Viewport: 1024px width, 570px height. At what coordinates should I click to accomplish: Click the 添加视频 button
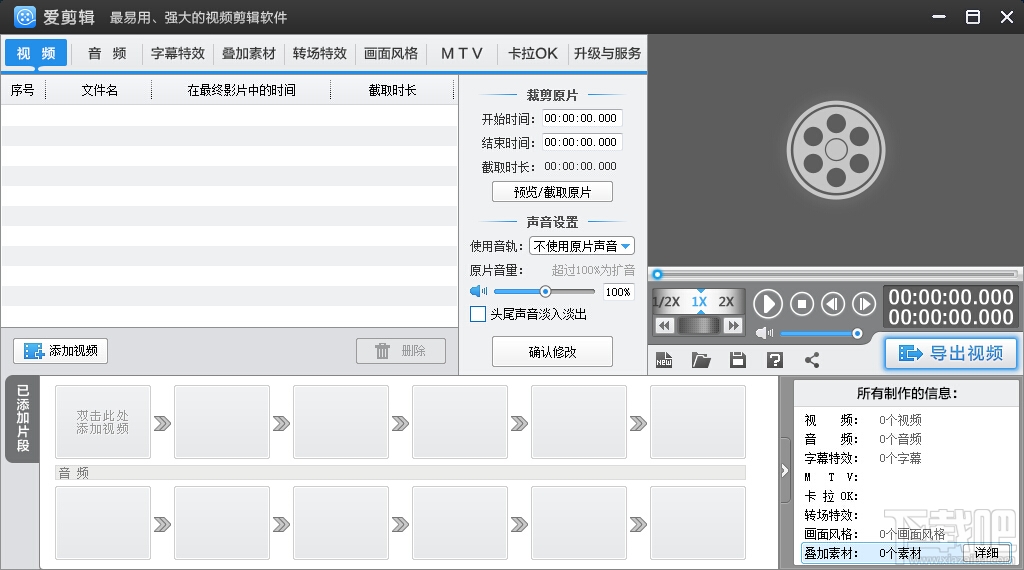point(61,351)
